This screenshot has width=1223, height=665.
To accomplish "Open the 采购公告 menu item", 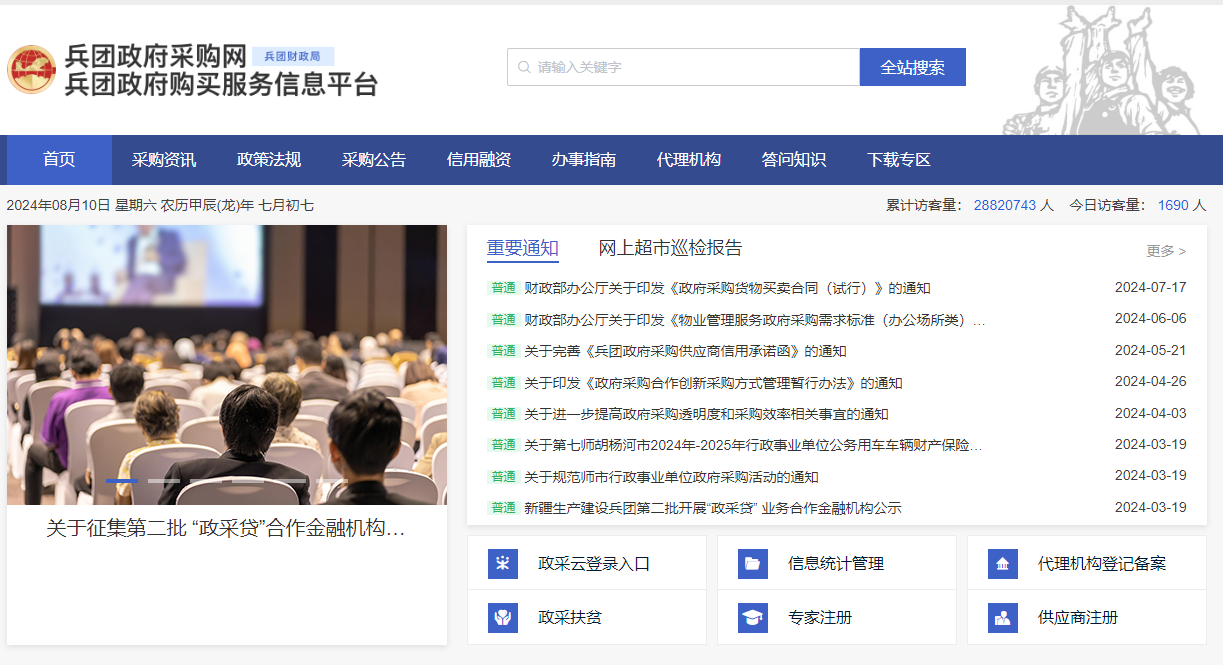I will (x=372, y=159).
